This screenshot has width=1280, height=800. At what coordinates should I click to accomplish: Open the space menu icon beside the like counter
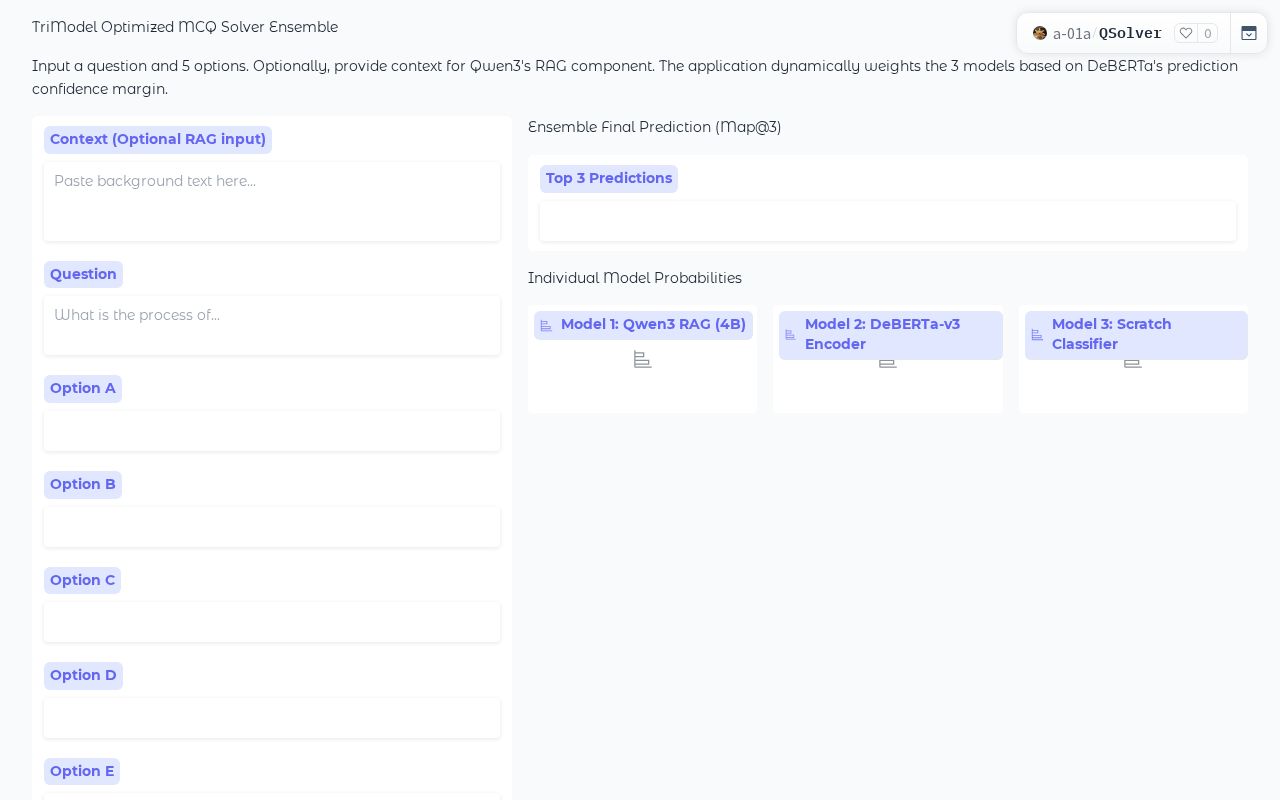pyautogui.click(x=1249, y=33)
